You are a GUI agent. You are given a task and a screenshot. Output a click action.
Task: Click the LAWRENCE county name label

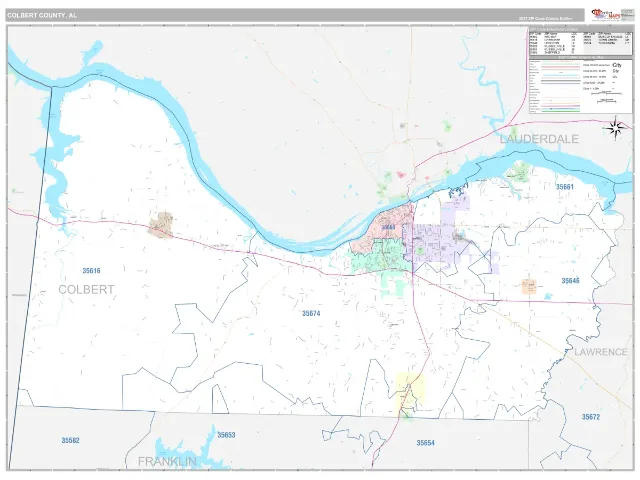click(600, 352)
